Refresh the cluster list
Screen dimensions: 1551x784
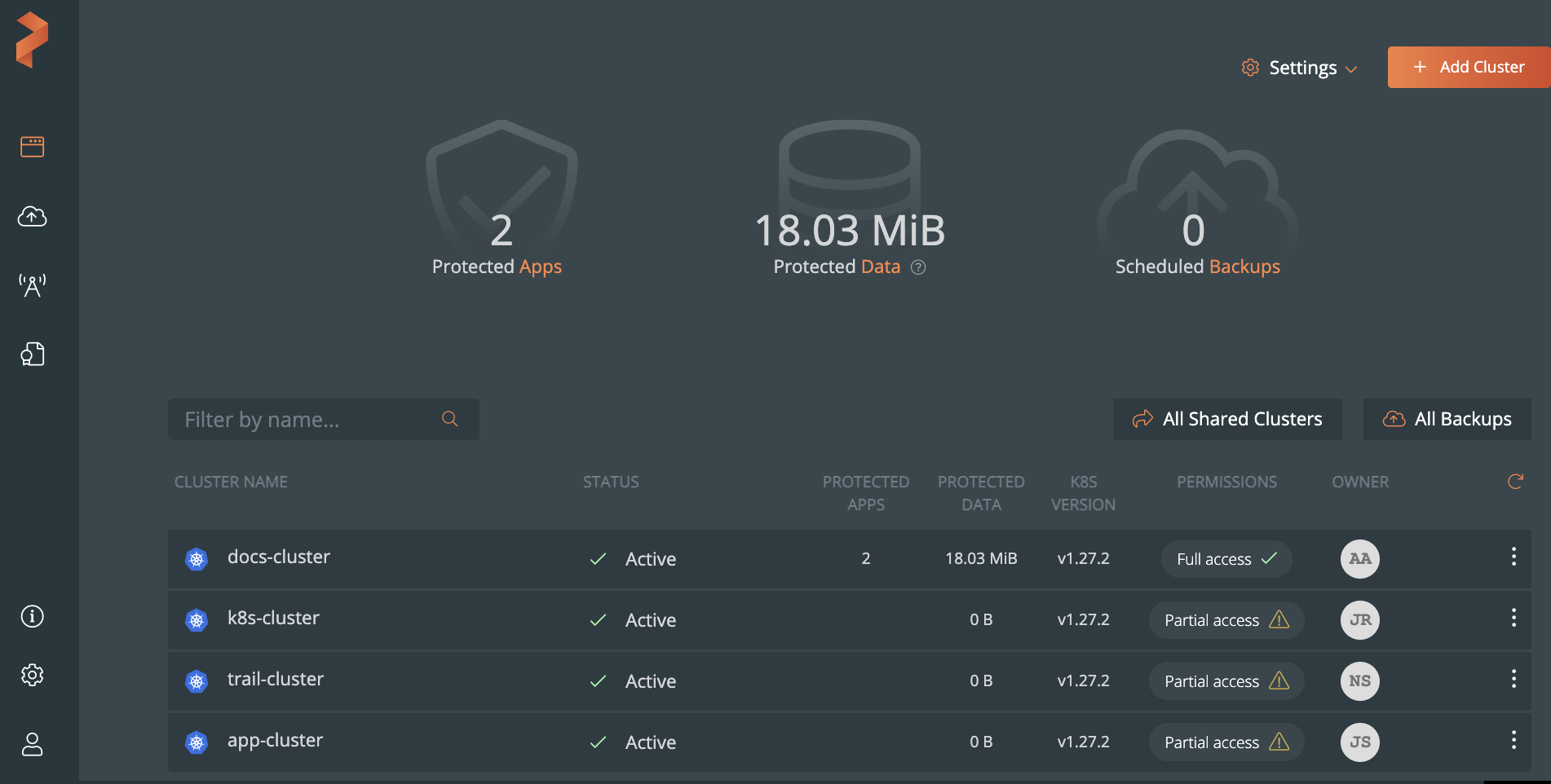click(x=1515, y=482)
